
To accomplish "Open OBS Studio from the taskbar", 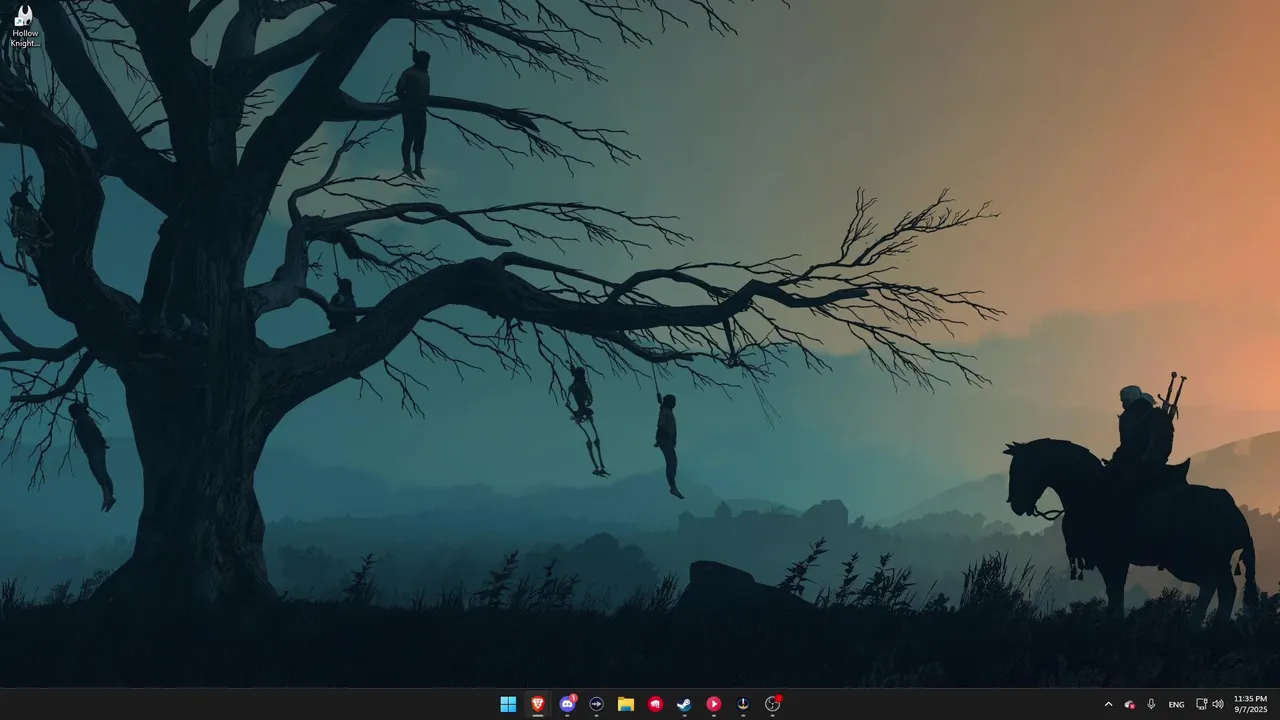I will (x=772, y=704).
